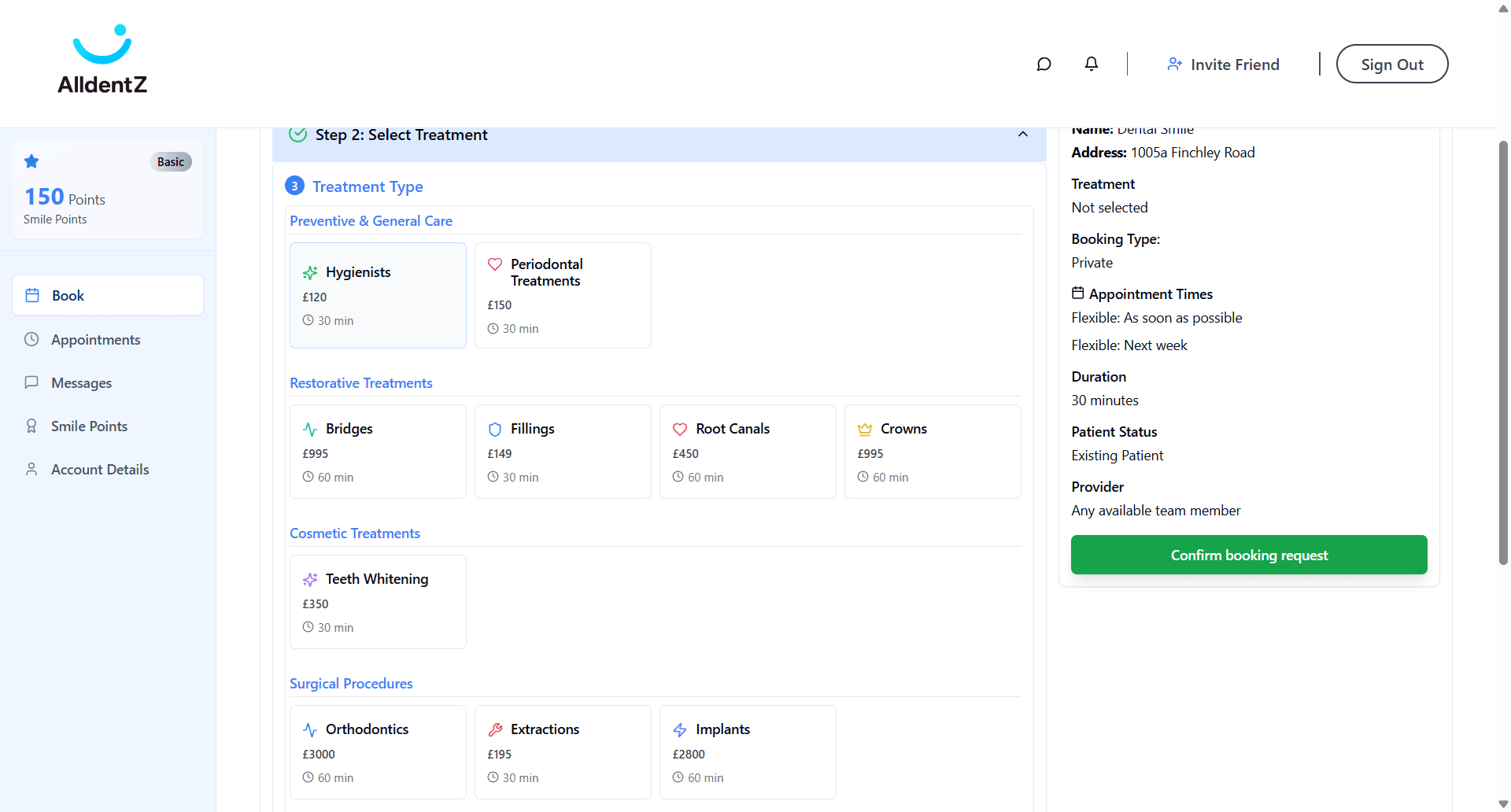Click the speech bubble icon beside Messages
Viewport: 1511px width, 812px height.
31,382
